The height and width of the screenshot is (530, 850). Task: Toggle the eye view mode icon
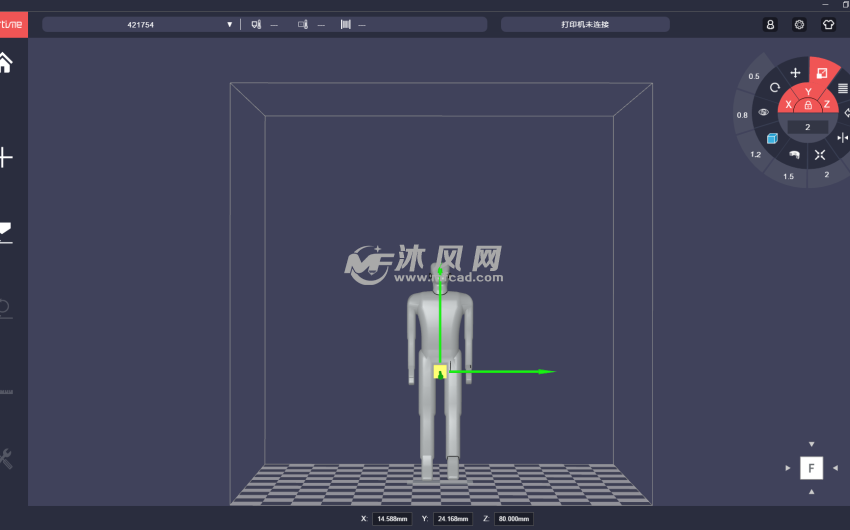[763, 112]
